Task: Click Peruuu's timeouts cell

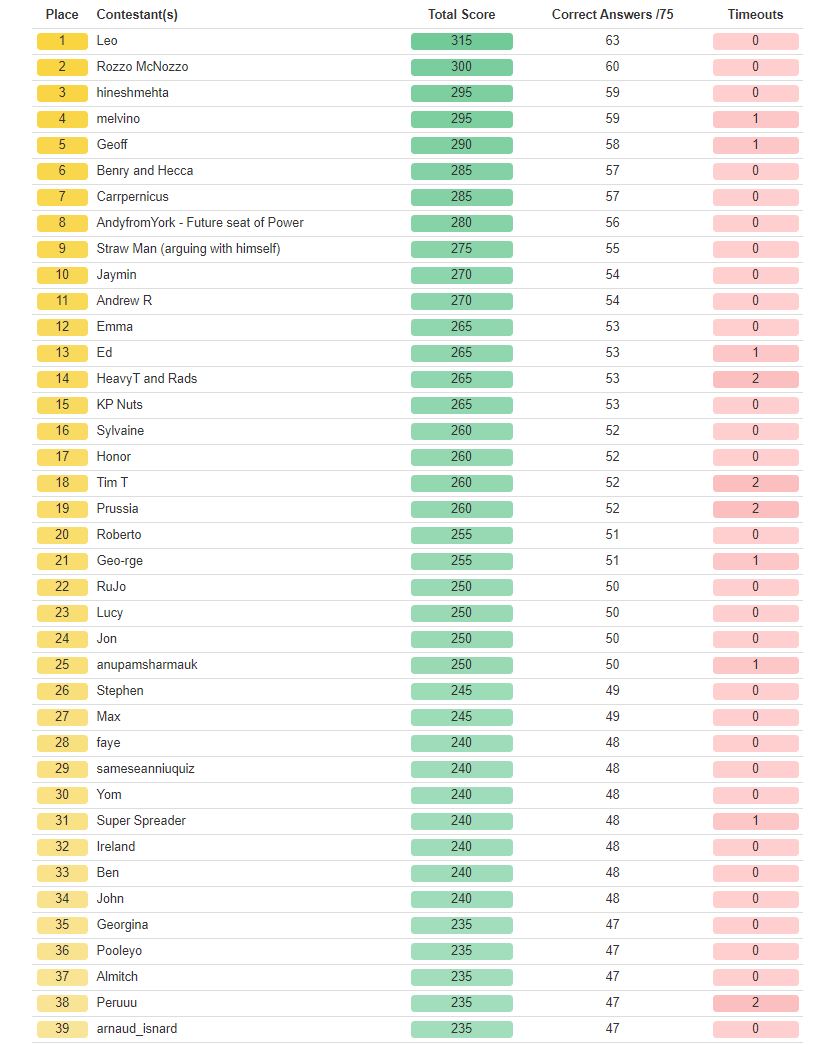Action: pos(755,1003)
